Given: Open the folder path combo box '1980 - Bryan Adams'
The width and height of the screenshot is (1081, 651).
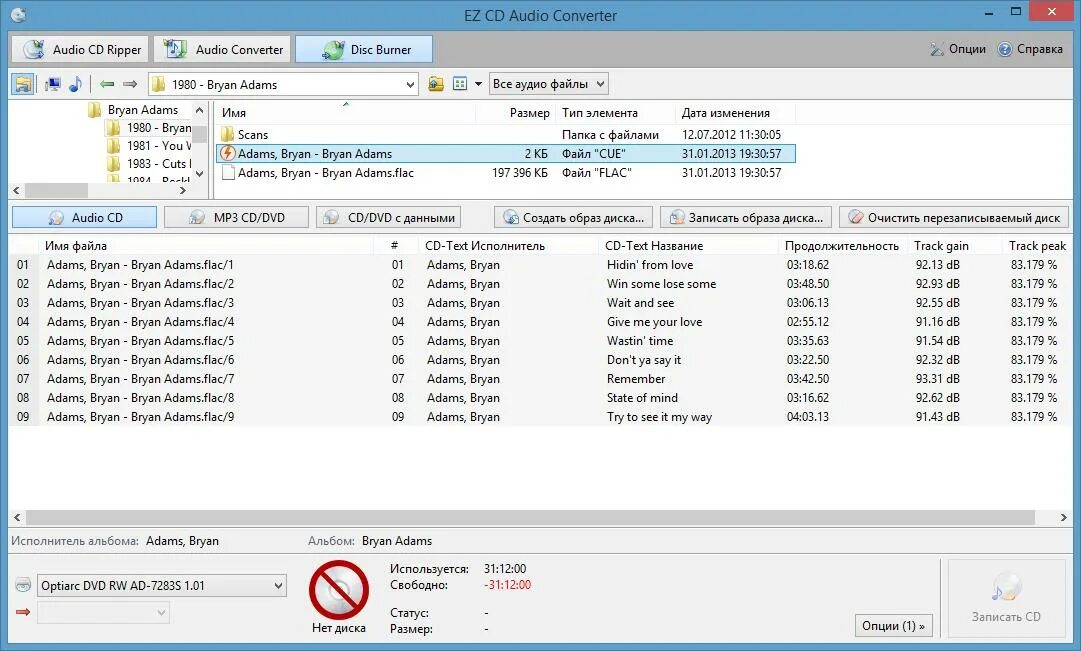Looking at the screenshot, I should point(283,84).
